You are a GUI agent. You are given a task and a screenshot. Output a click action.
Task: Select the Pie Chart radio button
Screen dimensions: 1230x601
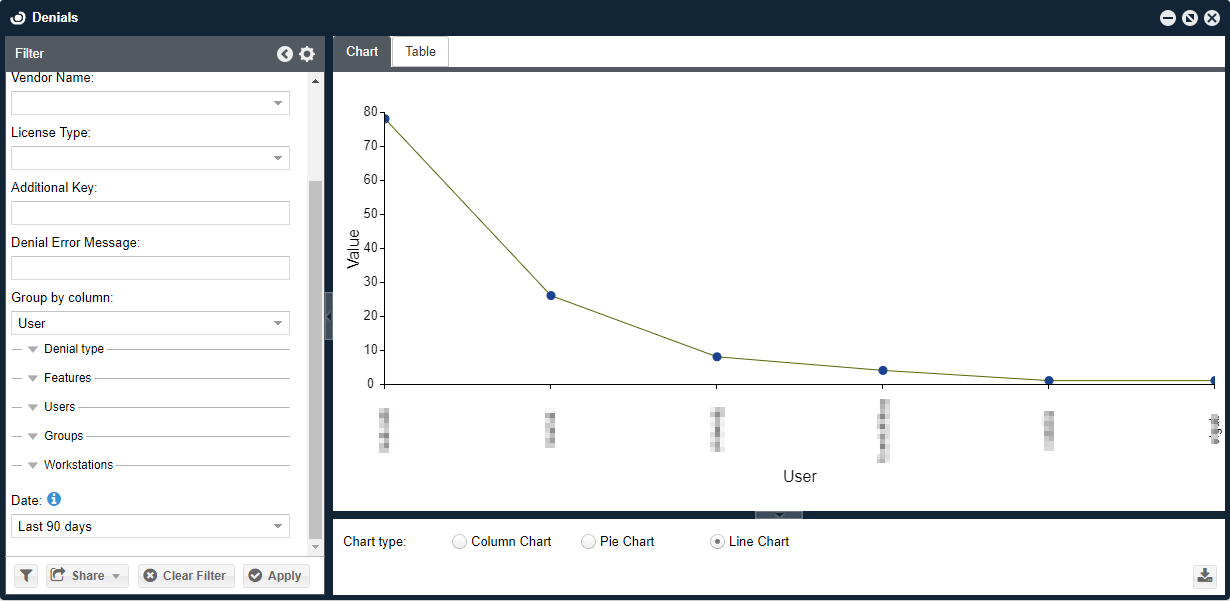[588, 542]
